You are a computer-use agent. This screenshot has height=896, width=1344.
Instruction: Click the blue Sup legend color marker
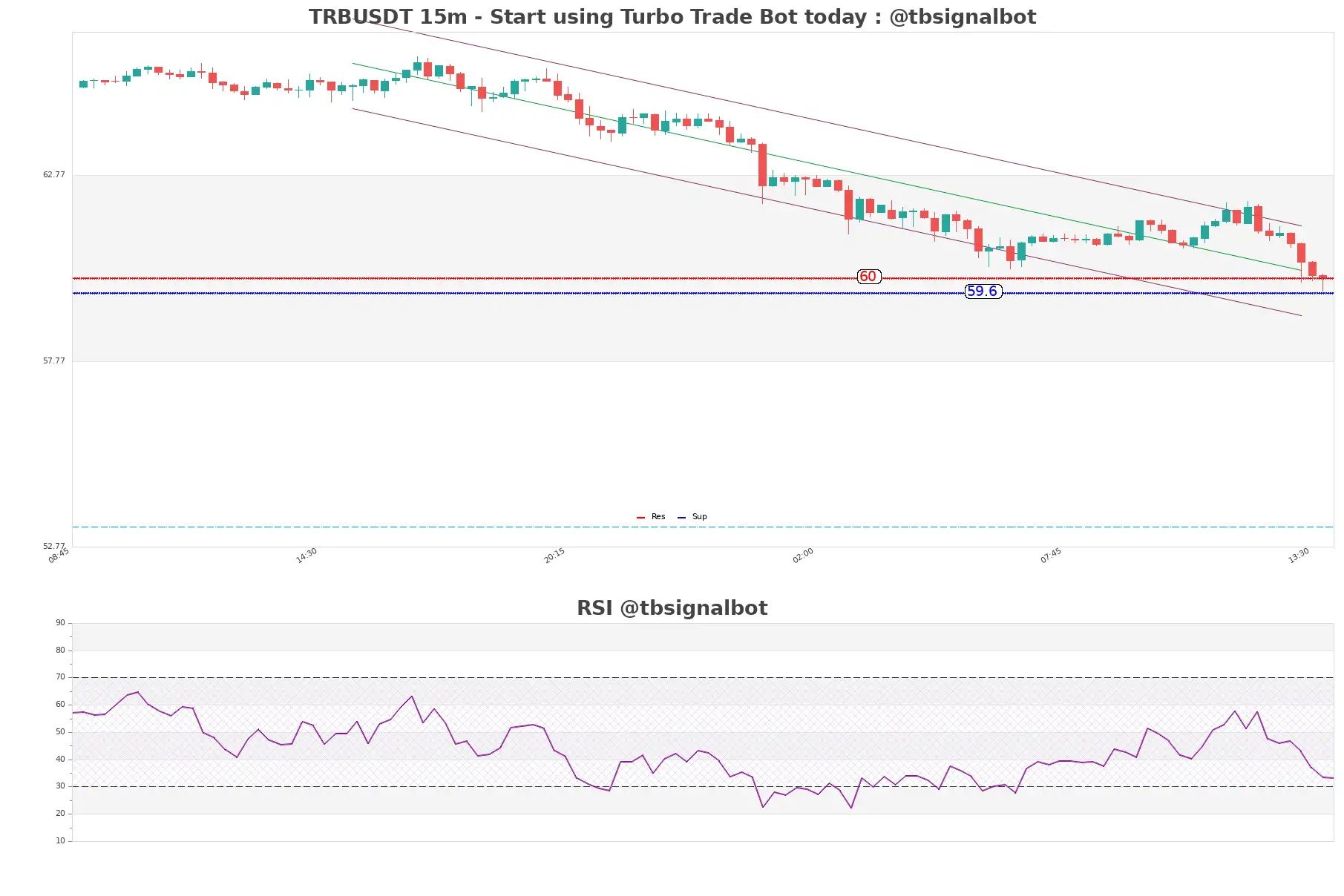click(x=681, y=518)
